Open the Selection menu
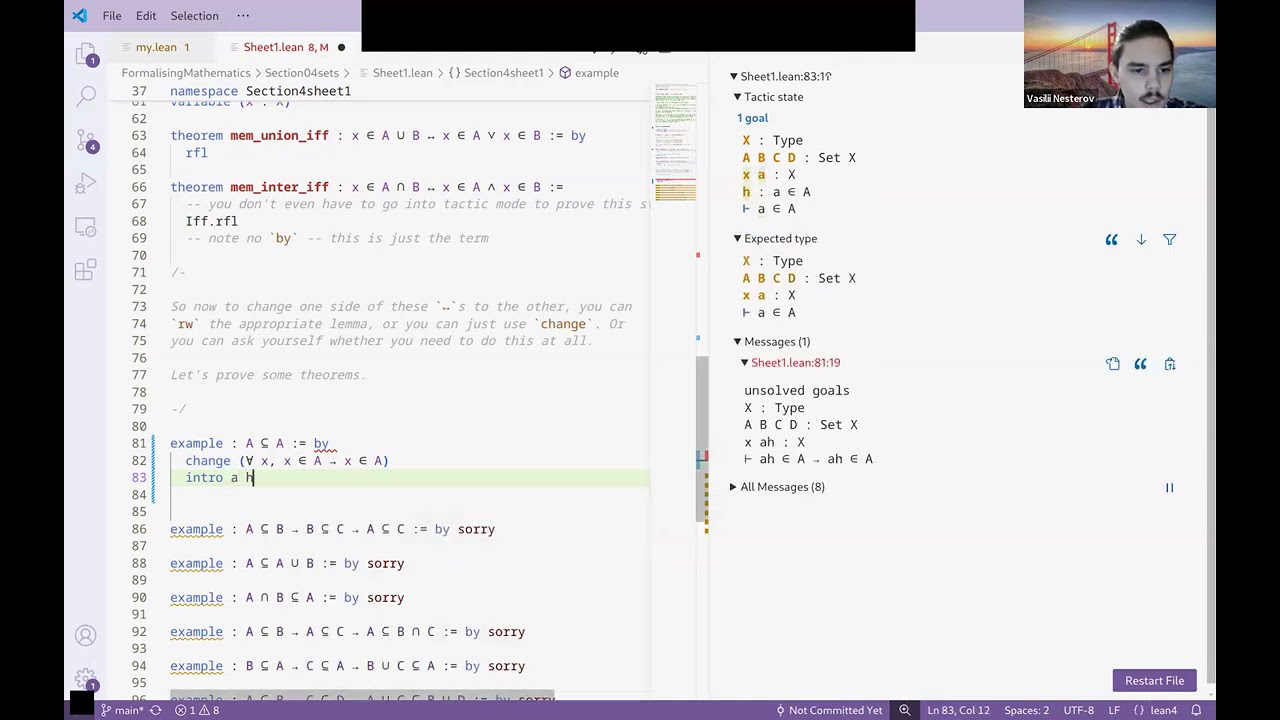The height and width of the screenshot is (720, 1280). coord(194,16)
